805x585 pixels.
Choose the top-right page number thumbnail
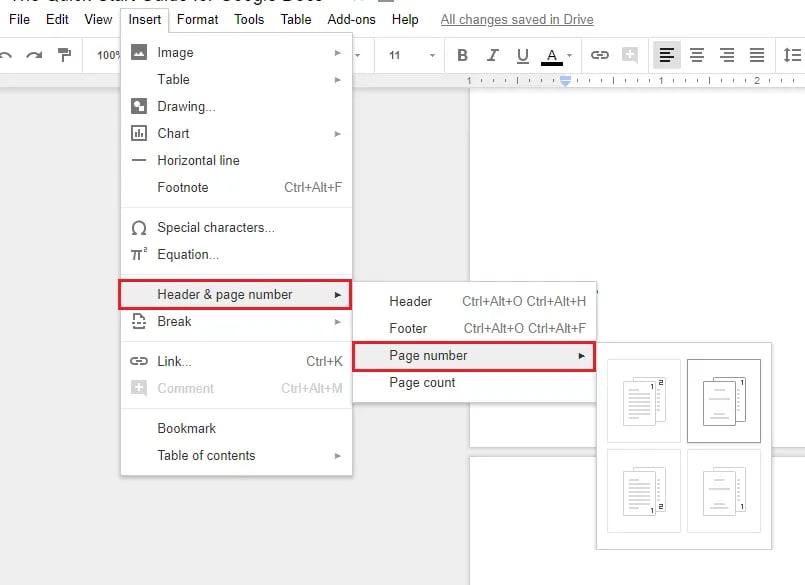pos(724,400)
